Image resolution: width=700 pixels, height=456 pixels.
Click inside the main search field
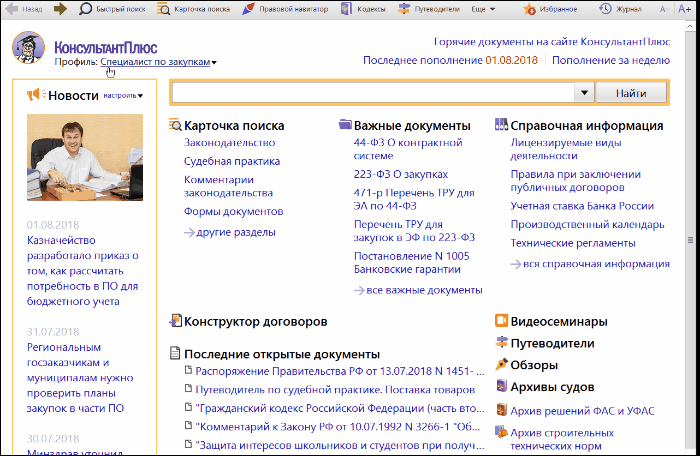click(372, 93)
